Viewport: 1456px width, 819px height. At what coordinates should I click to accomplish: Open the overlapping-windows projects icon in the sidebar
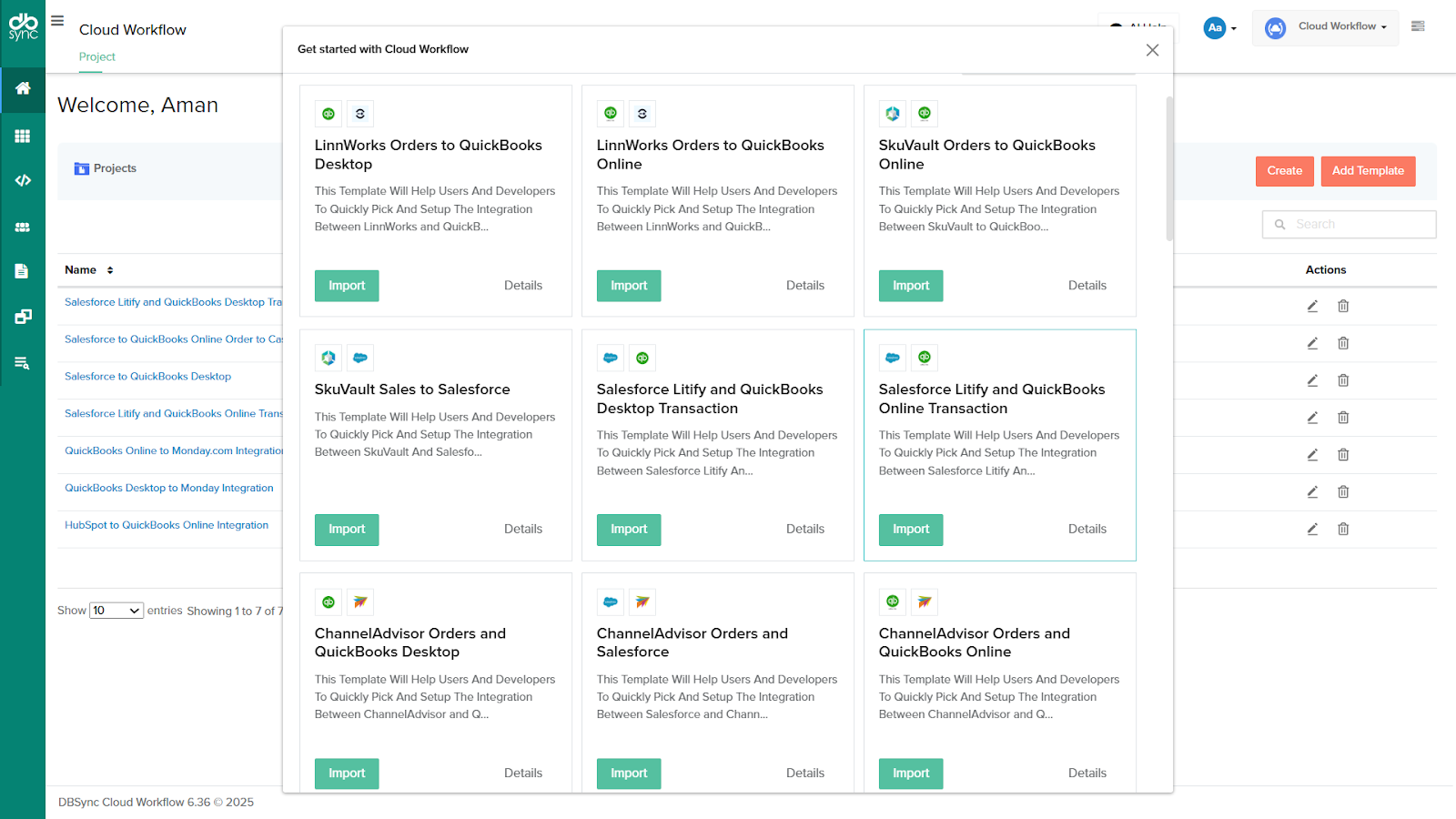click(x=23, y=316)
